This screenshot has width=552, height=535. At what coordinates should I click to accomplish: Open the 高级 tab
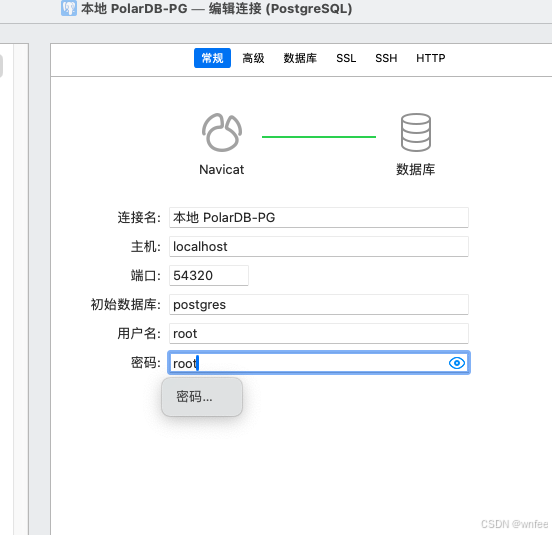[253, 58]
